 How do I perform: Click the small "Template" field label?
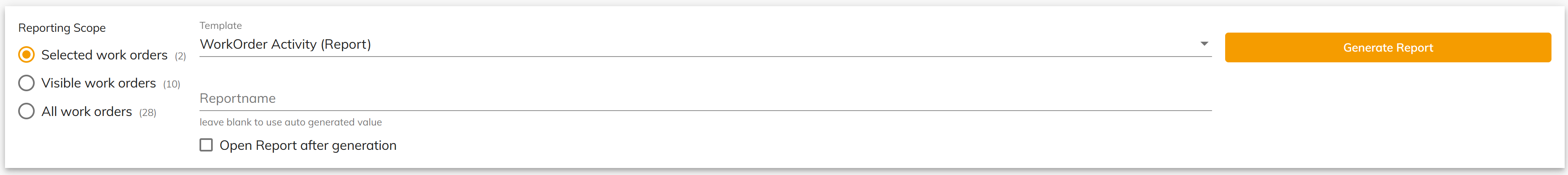[220, 26]
